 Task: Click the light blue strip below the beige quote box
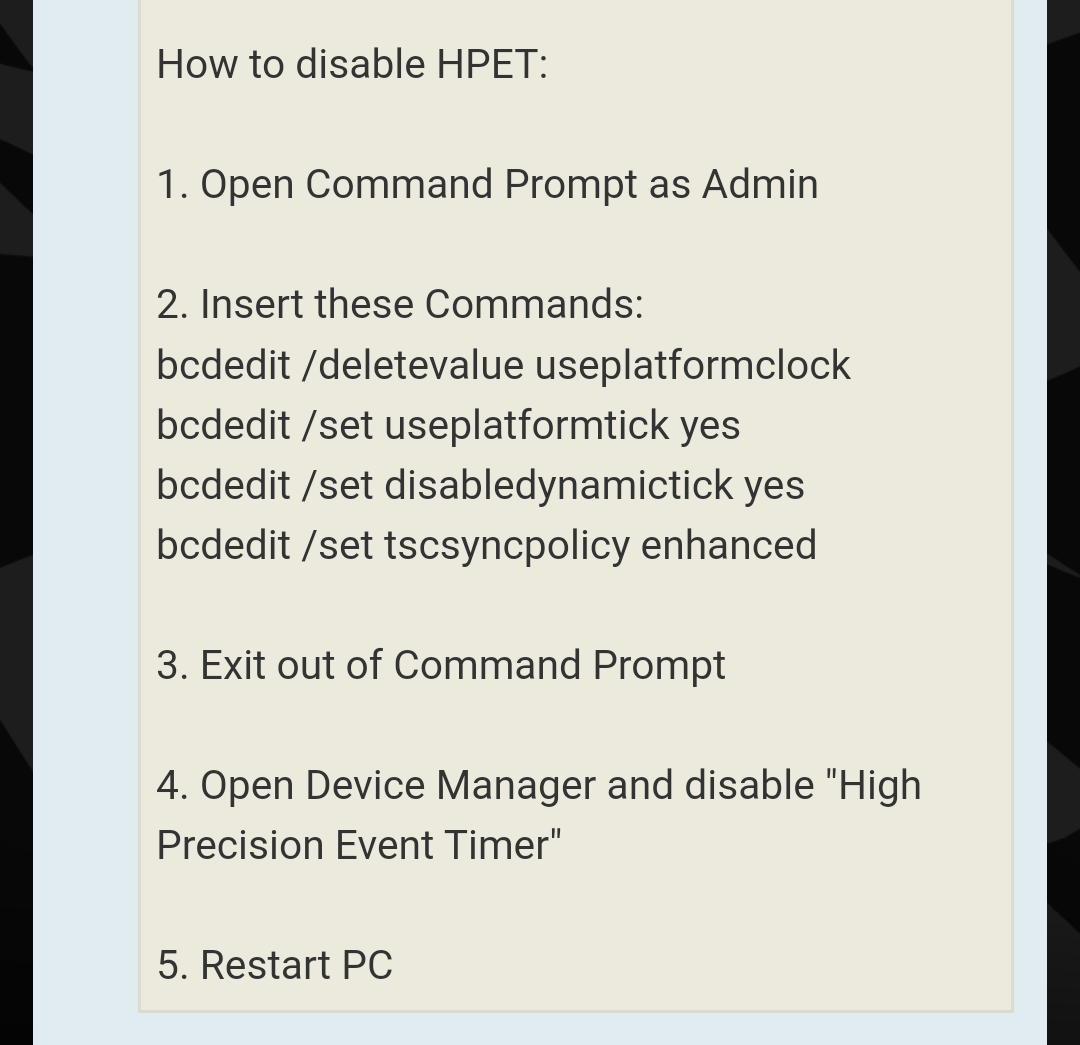coord(540,1029)
